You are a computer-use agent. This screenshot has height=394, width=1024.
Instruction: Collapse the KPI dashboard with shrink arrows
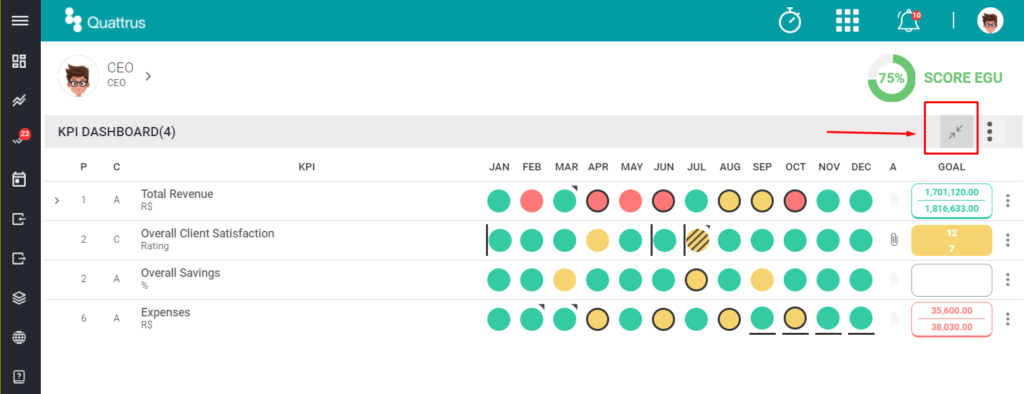click(955, 133)
